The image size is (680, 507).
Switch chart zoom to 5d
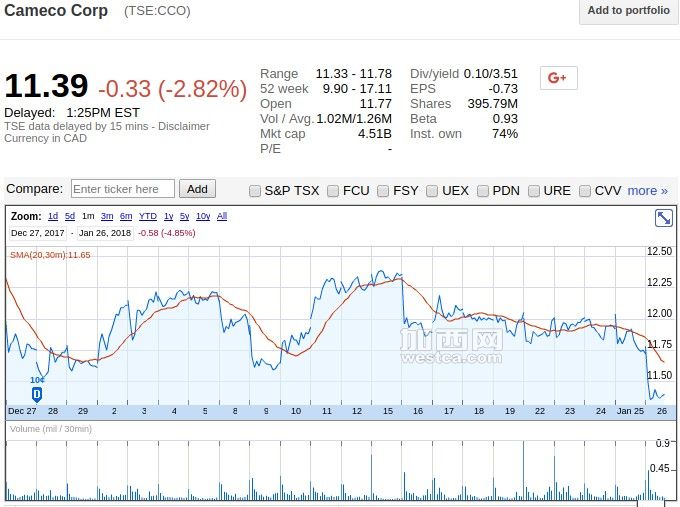point(70,216)
